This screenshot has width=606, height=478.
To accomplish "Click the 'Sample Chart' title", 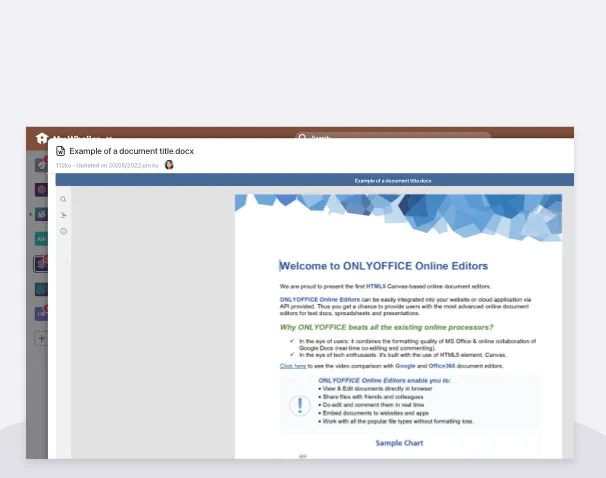I will click(x=399, y=443).
